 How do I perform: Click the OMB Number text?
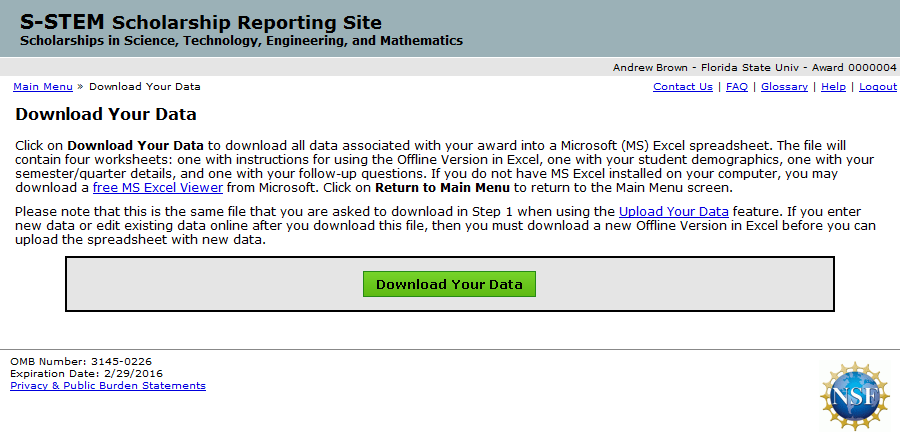pos(81,361)
